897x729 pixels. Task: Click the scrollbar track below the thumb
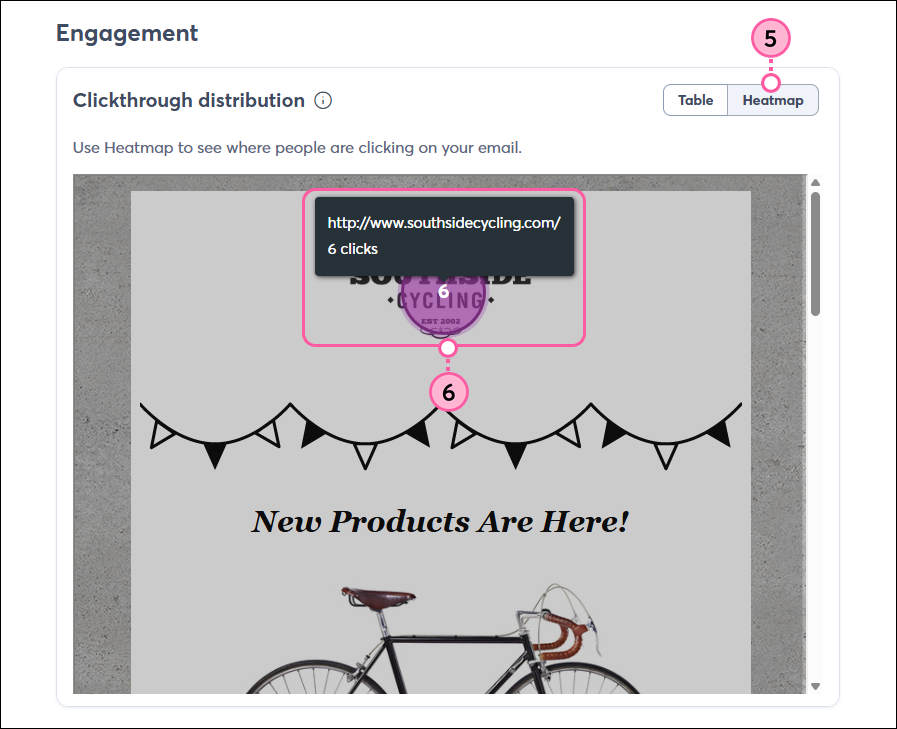pyautogui.click(x=816, y=498)
